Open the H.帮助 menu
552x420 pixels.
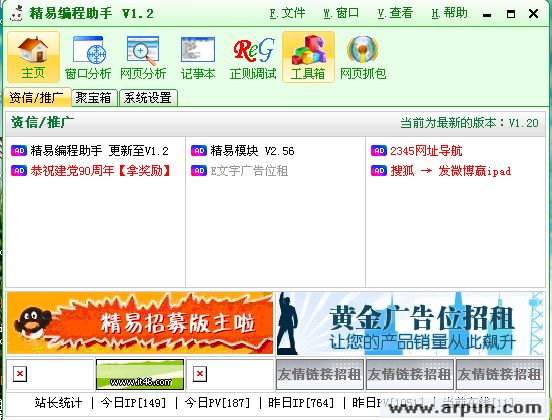pyautogui.click(x=450, y=13)
